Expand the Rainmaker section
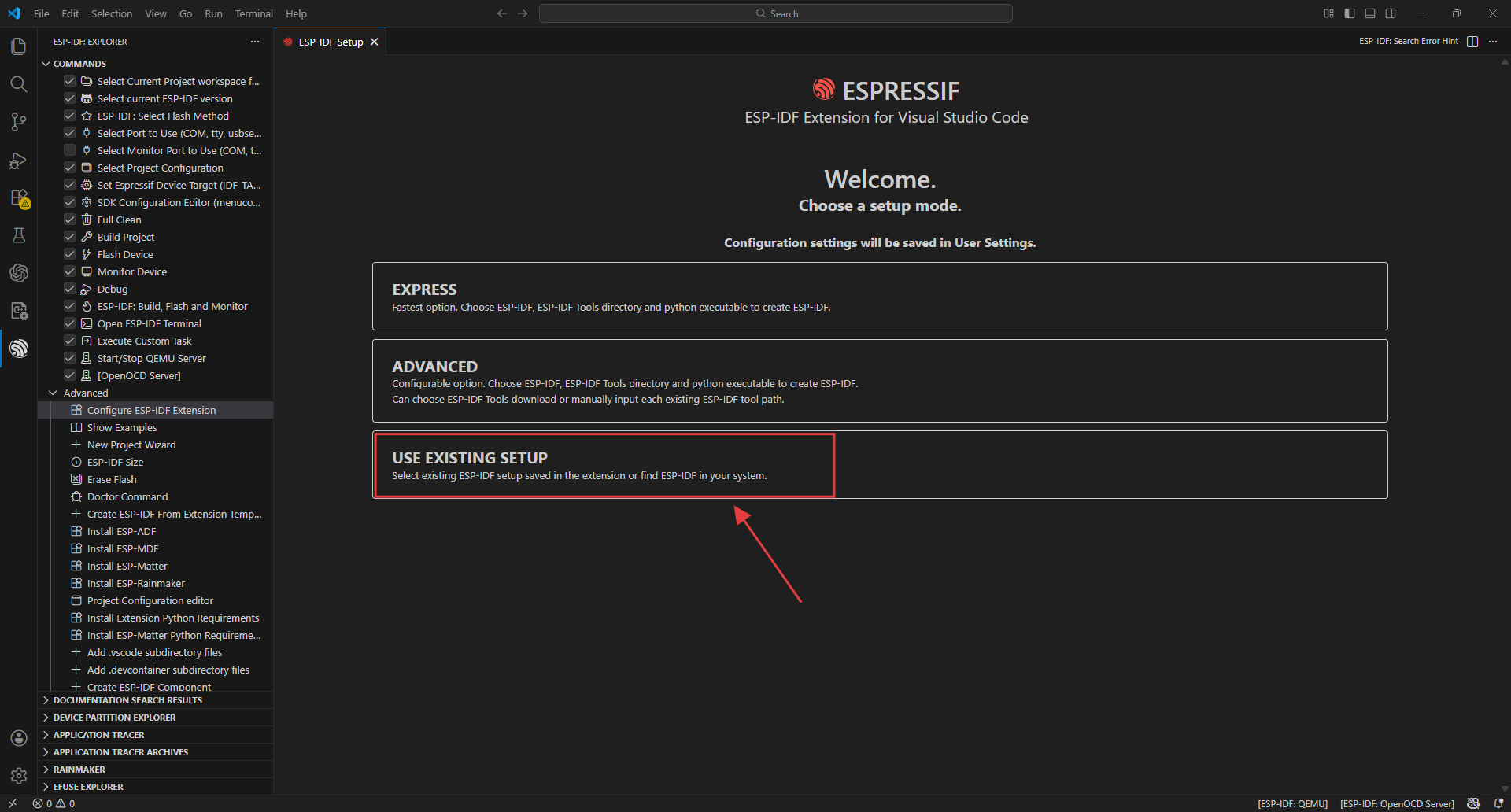1511x812 pixels. 155,770
